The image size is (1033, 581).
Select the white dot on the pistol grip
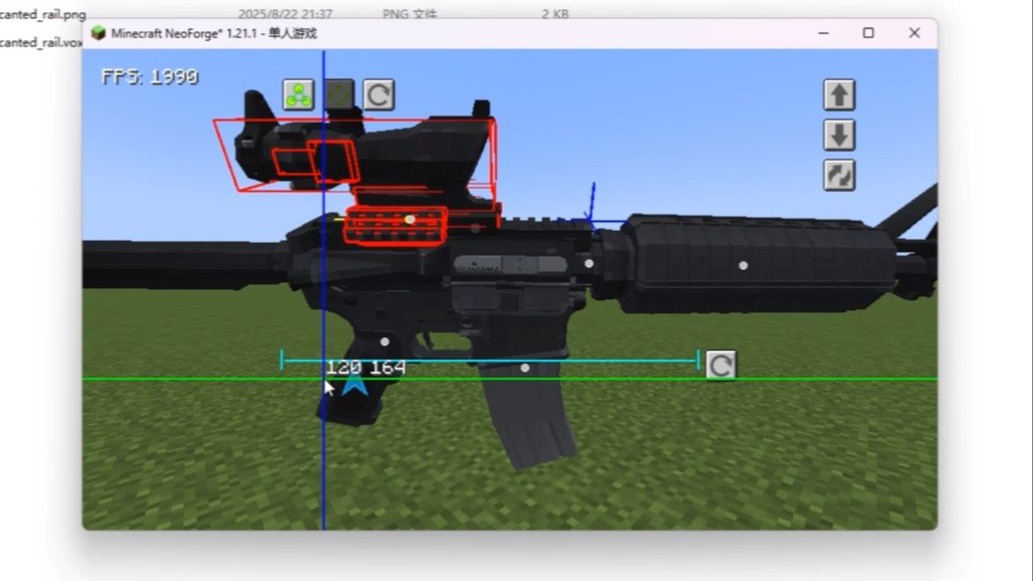click(x=385, y=342)
